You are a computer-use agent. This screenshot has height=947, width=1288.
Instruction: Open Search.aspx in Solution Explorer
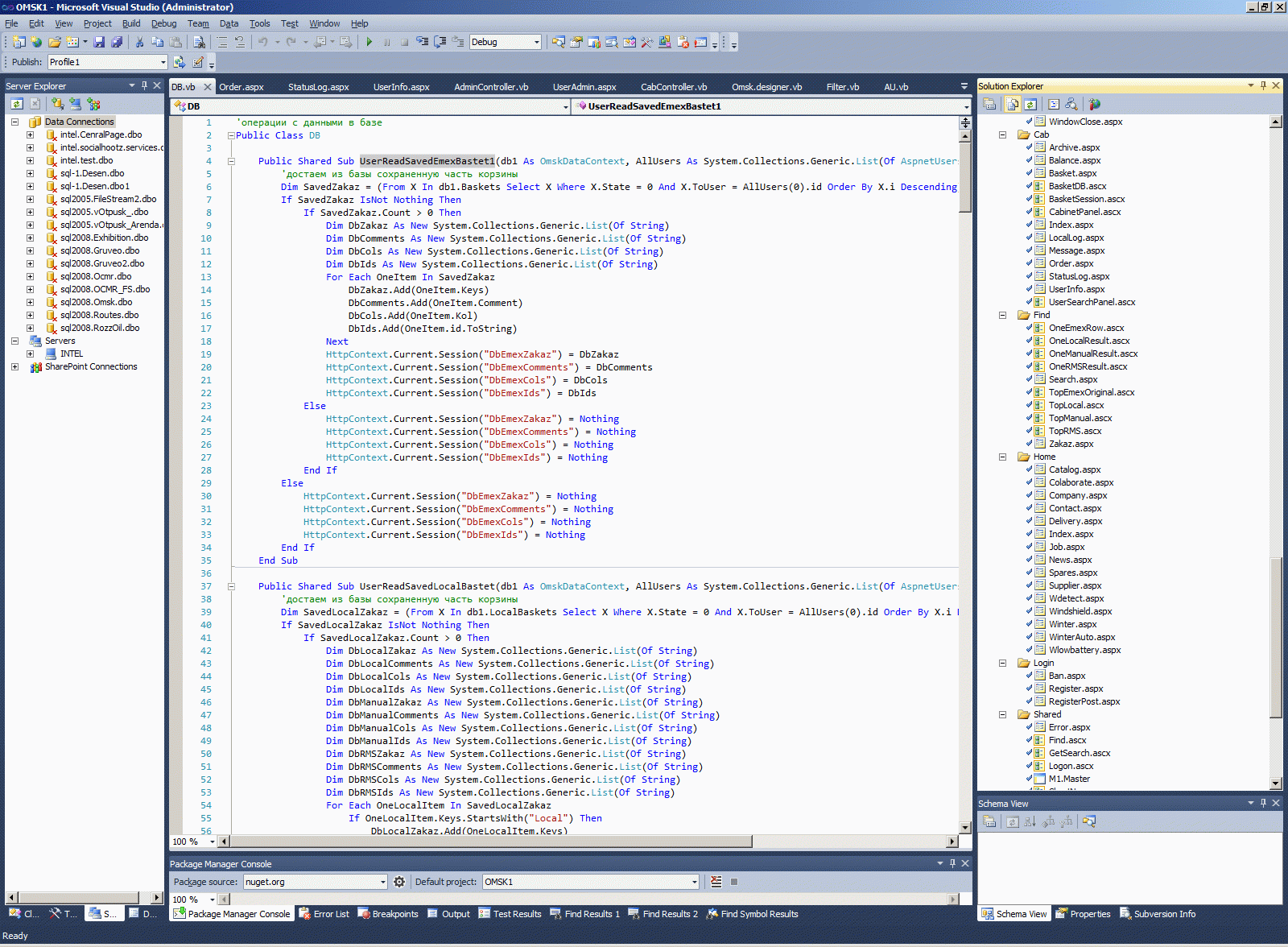tap(1072, 379)
